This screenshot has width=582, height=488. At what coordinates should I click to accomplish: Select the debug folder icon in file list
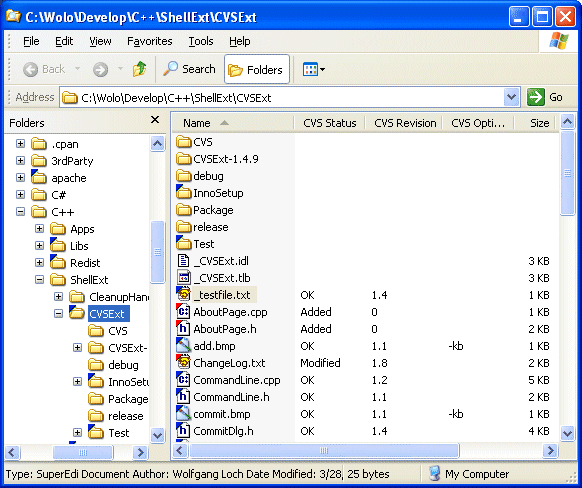click(183, 176)
